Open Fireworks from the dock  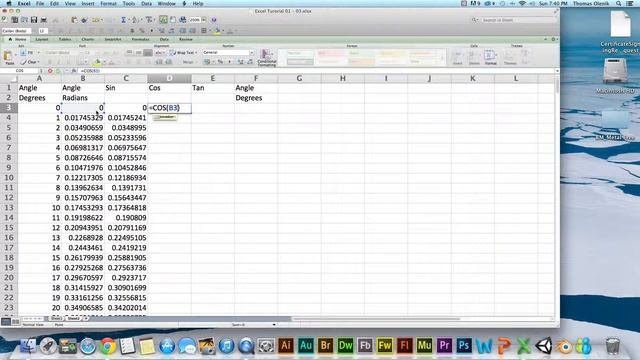[x=384, y=346]
